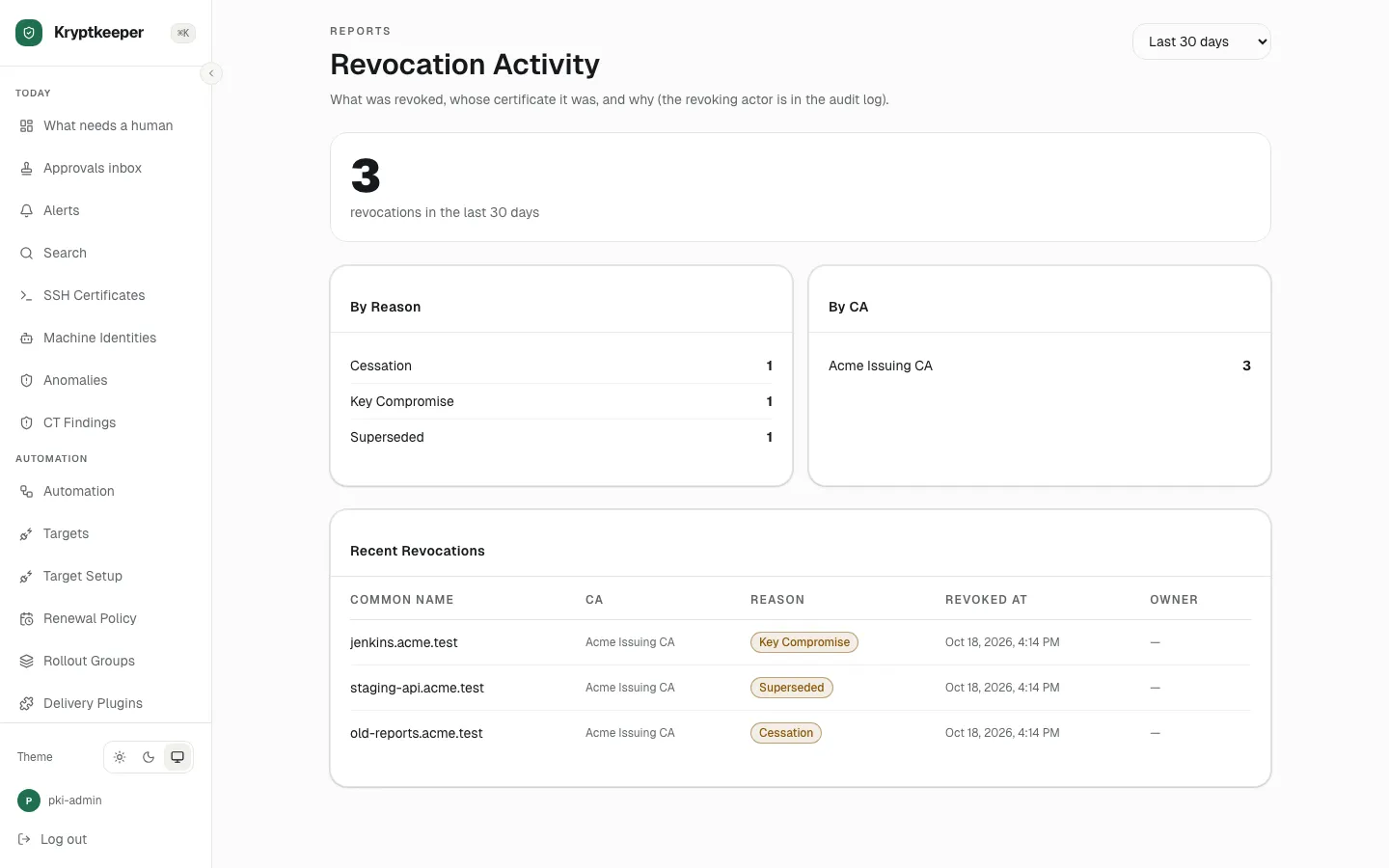Image resolution: width=1389 pixels, height=868 pixels.
Task: Click the Targets plug icon
Action: pyautogui.click(x=27, y=534)
